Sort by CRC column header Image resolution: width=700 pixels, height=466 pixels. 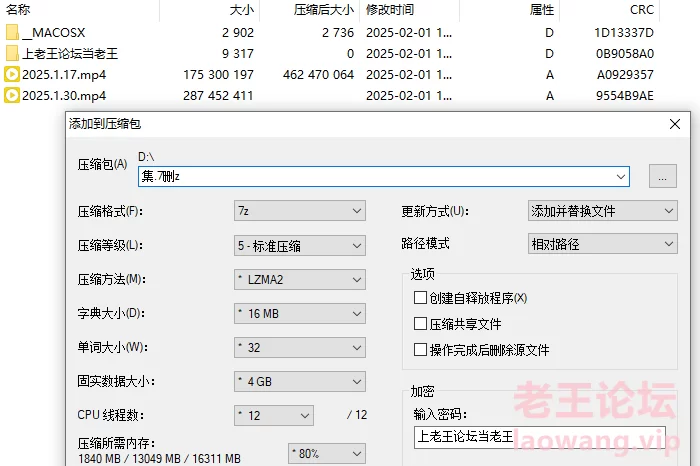642,9
